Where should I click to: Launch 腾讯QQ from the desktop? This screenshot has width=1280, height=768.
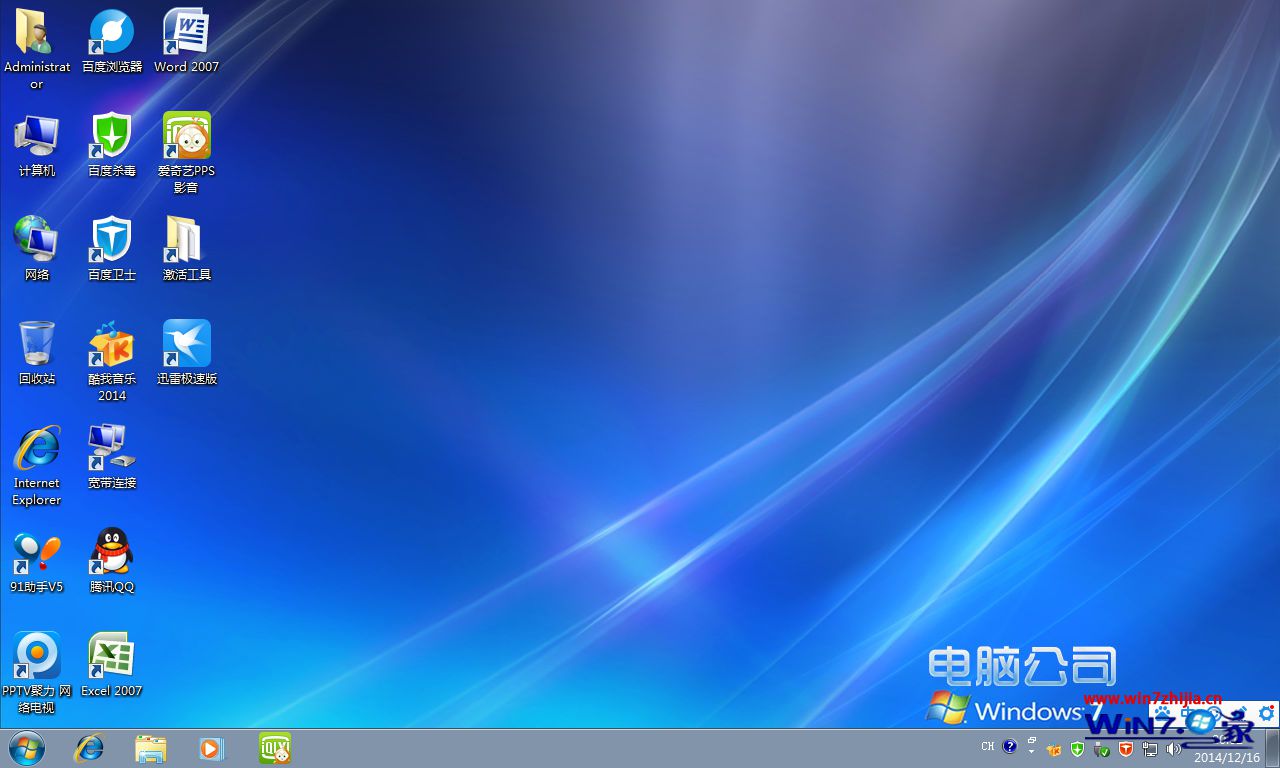click(x=111, y=550)
